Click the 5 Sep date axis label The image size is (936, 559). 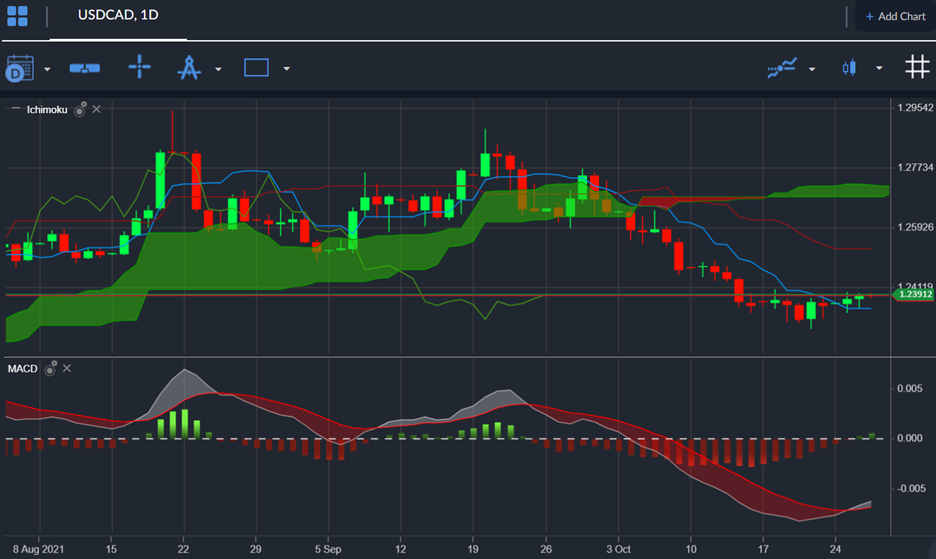tap(328, 549)
